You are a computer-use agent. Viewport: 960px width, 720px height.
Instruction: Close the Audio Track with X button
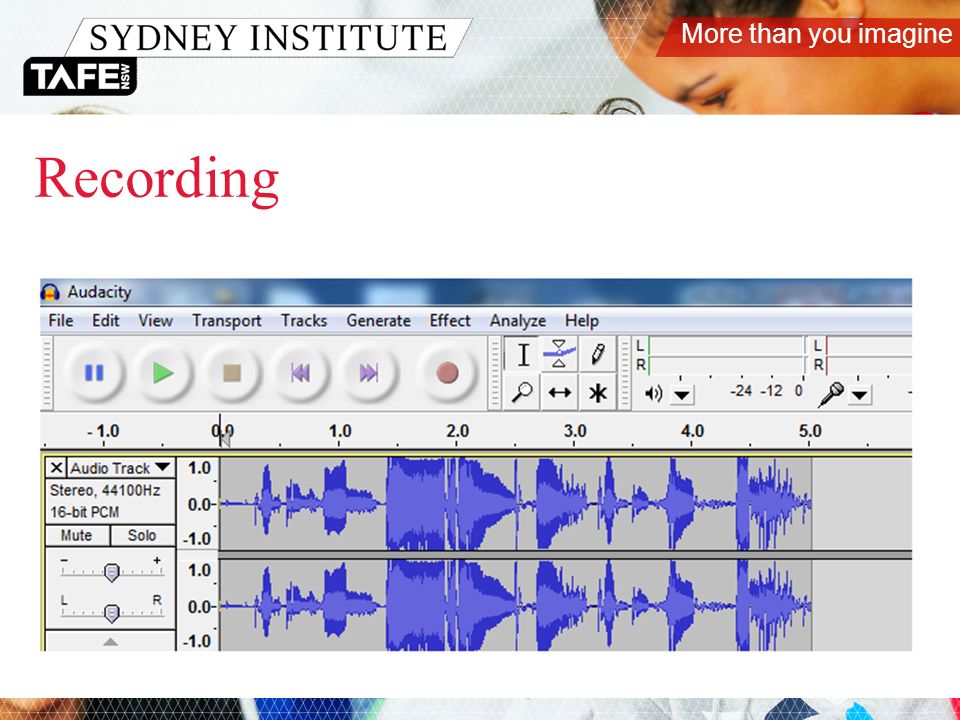(56, 468)
